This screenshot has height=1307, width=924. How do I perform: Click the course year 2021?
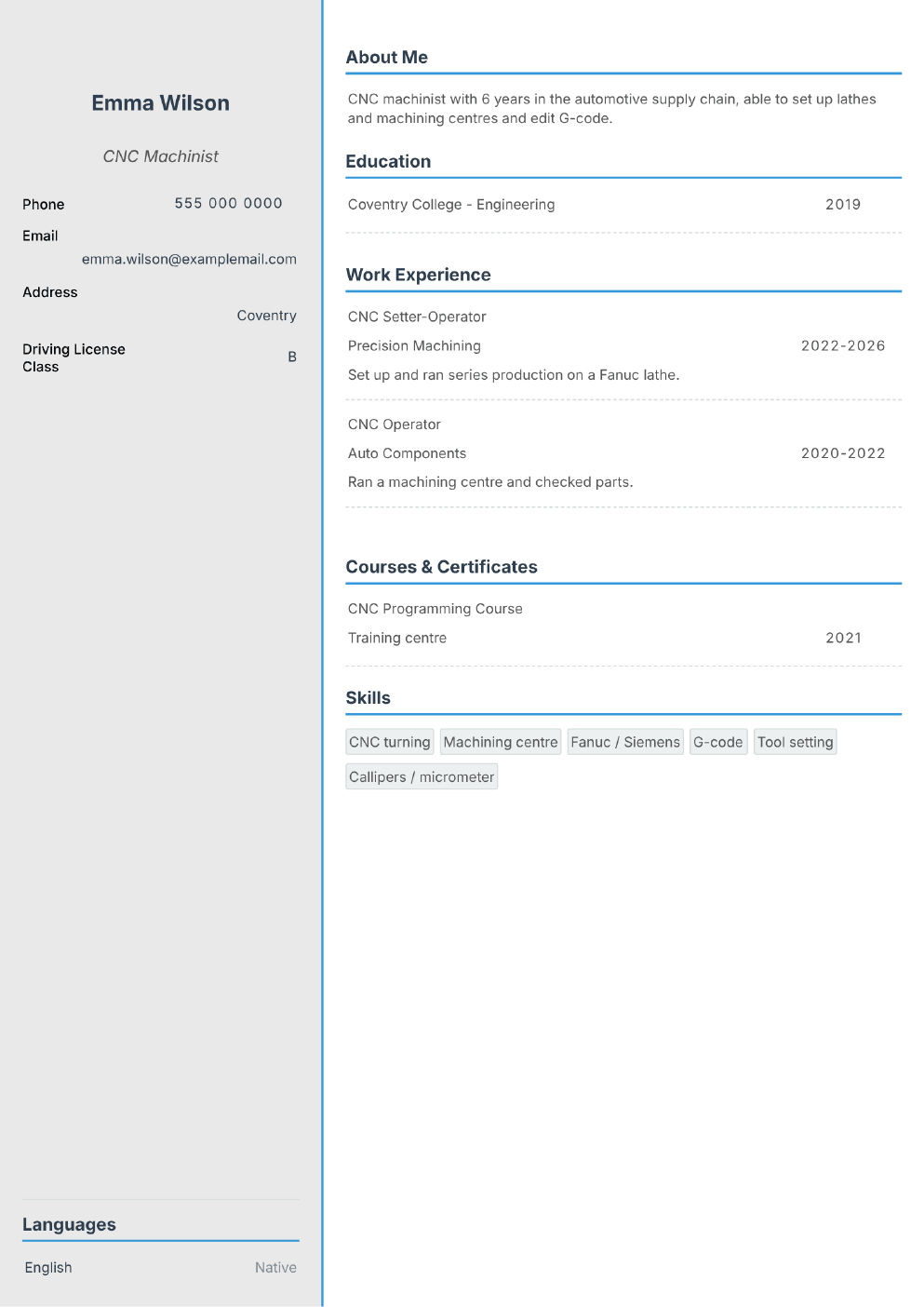(x=843, y=638)
